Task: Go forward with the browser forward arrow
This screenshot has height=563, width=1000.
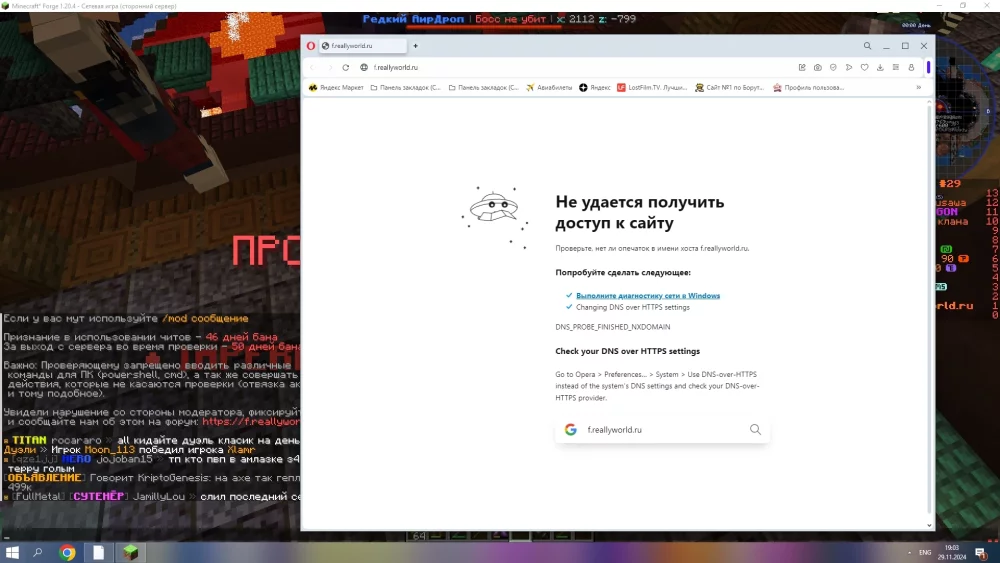Action: pyautogui.click(x=330, y=68)
